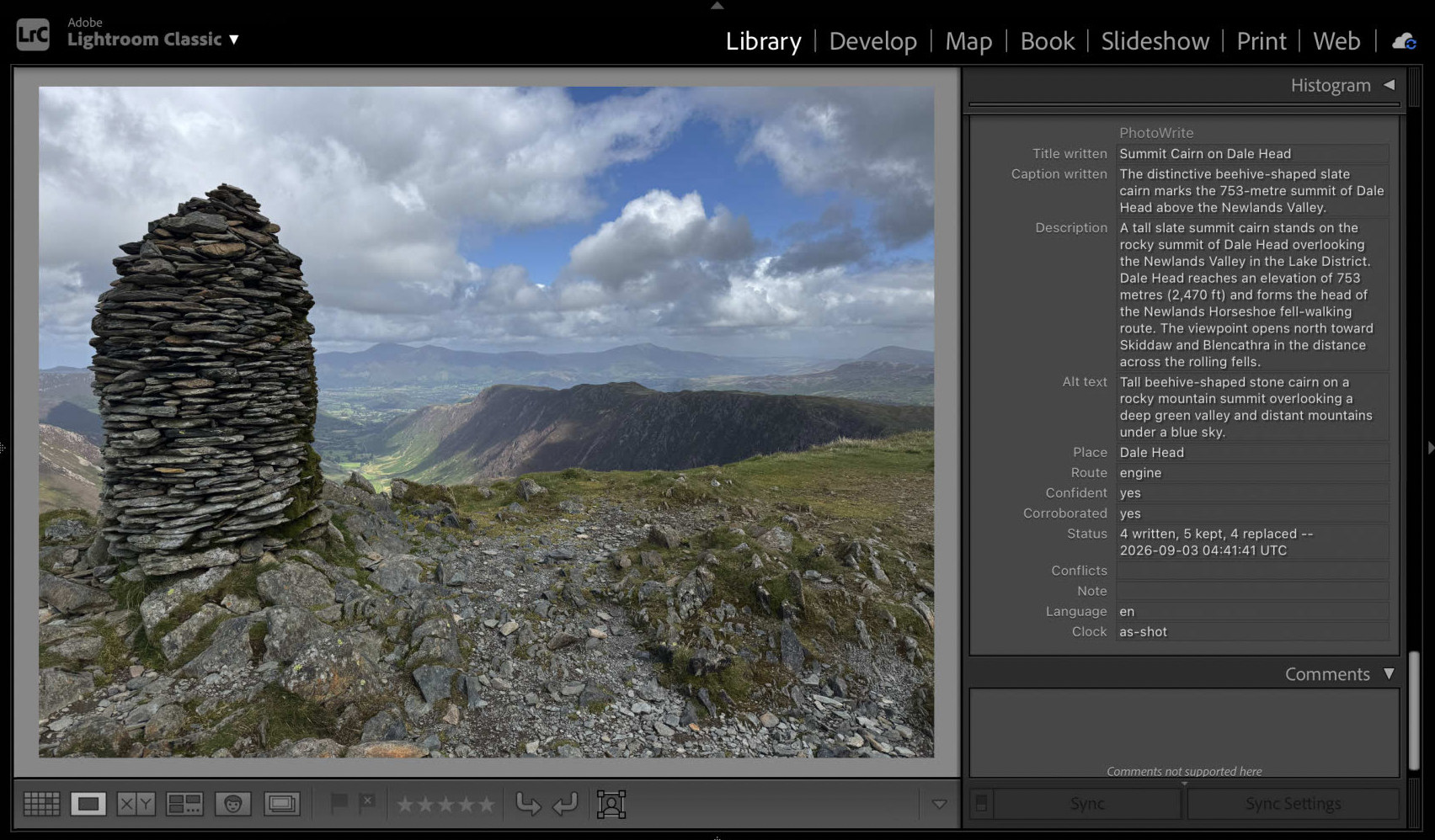The width and height of the screenshot is (1435, 840).
Task: Click the Lightroom Classic LrC logo
Action: click(33, 35)
